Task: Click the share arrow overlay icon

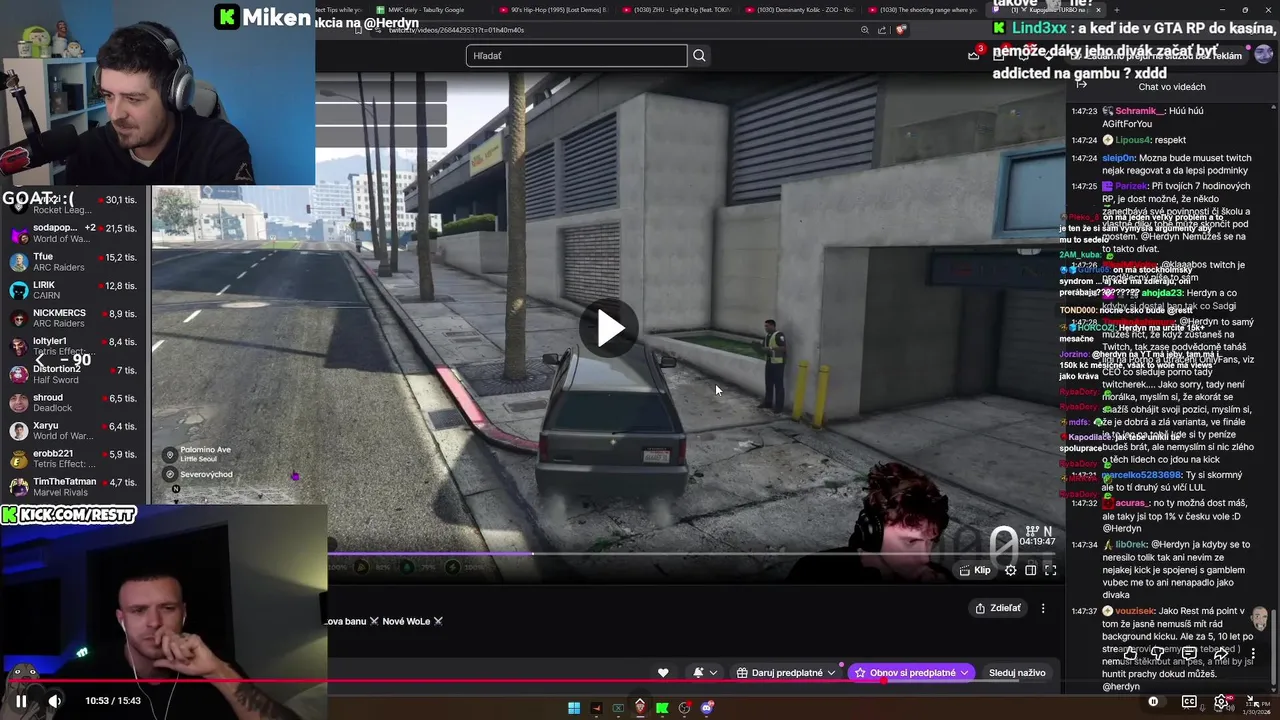Action: click(x=1221, y=653)
